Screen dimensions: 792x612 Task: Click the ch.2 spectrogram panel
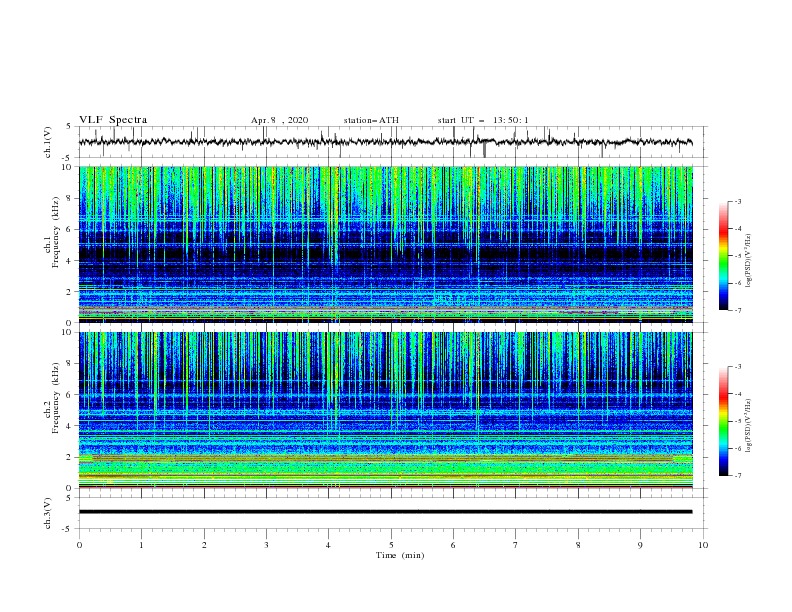(385, 410)
